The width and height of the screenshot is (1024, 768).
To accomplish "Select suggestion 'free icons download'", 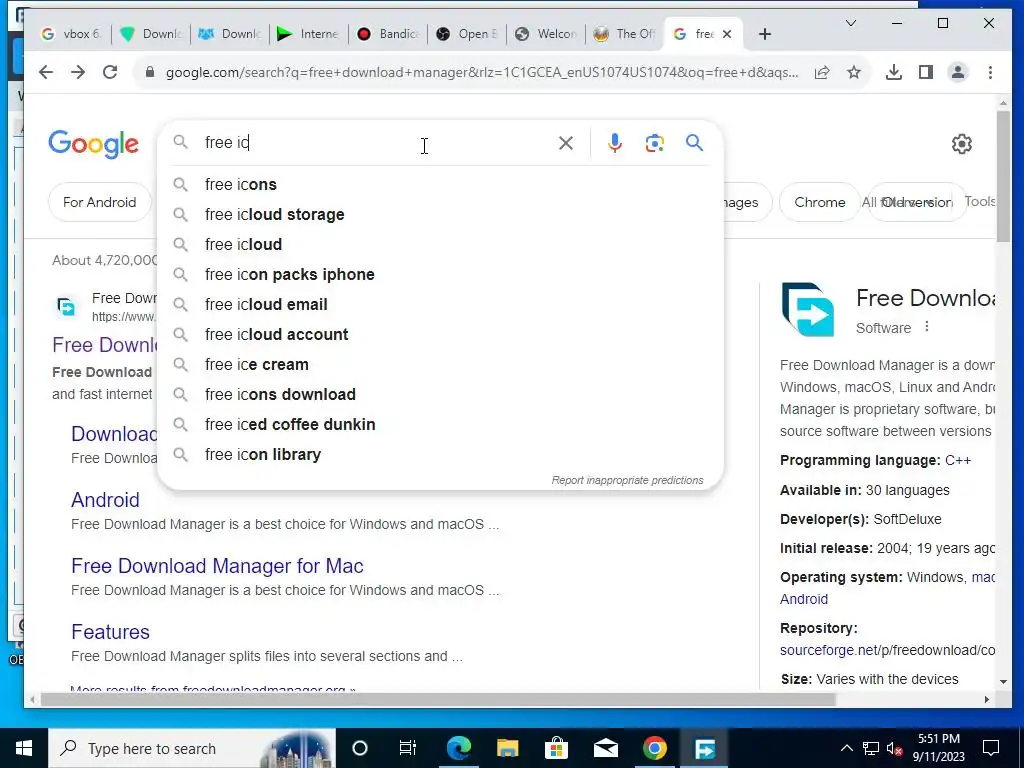I will [440, 395].
